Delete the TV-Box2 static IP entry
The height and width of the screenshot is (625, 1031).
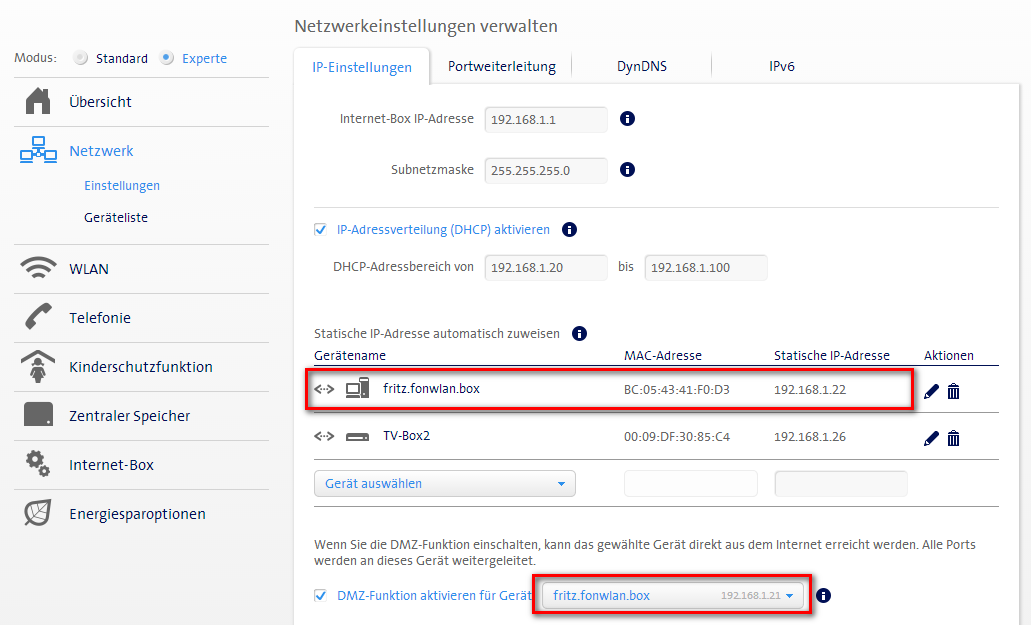click(953, 438)
